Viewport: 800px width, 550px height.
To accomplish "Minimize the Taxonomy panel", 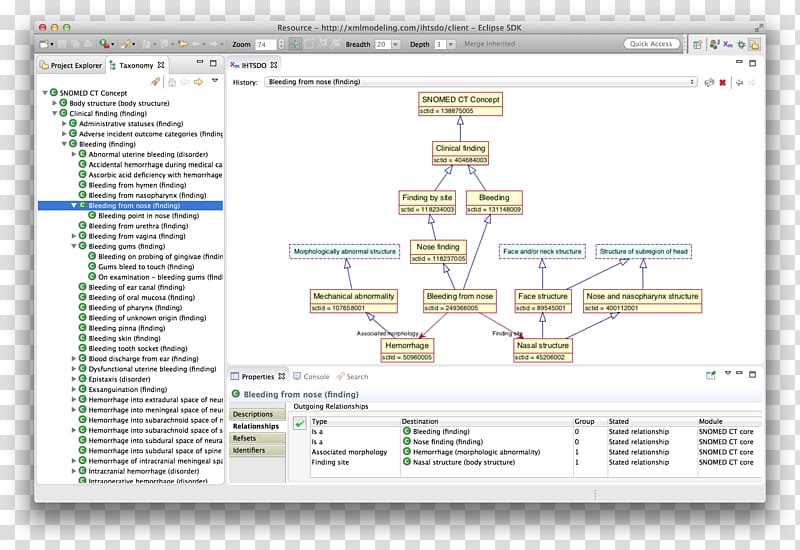I will [x=200, y=62].
